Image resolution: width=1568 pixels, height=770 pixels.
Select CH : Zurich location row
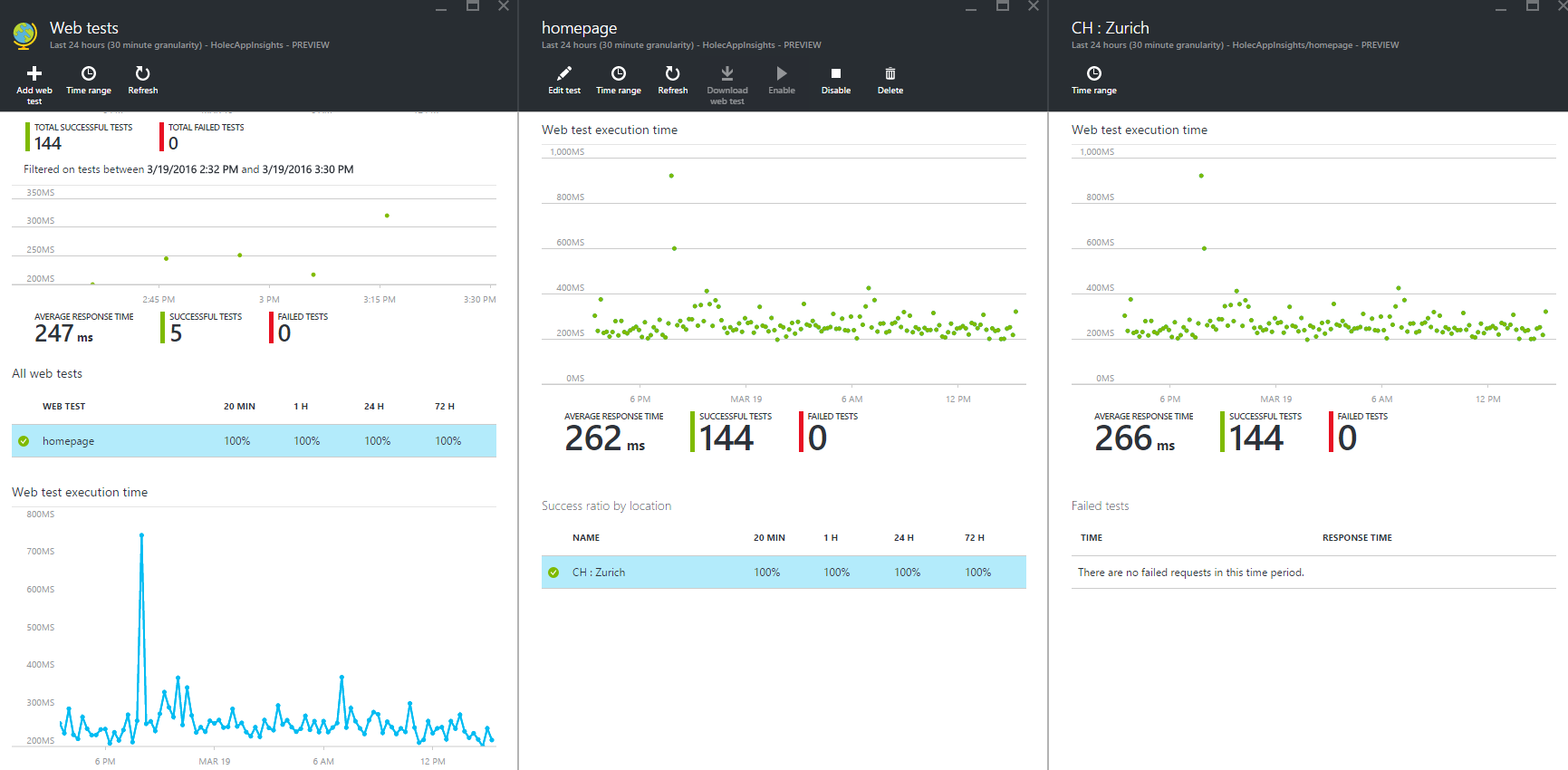tap(784, 573)
